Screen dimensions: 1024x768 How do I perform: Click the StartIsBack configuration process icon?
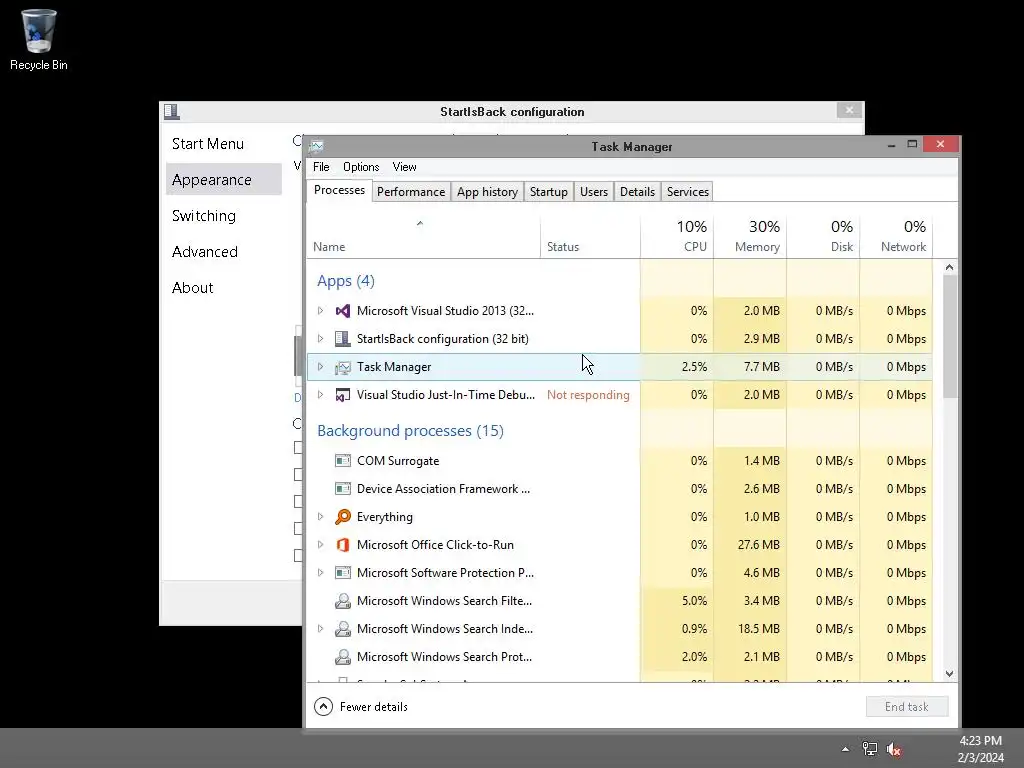tap(343, 339)
